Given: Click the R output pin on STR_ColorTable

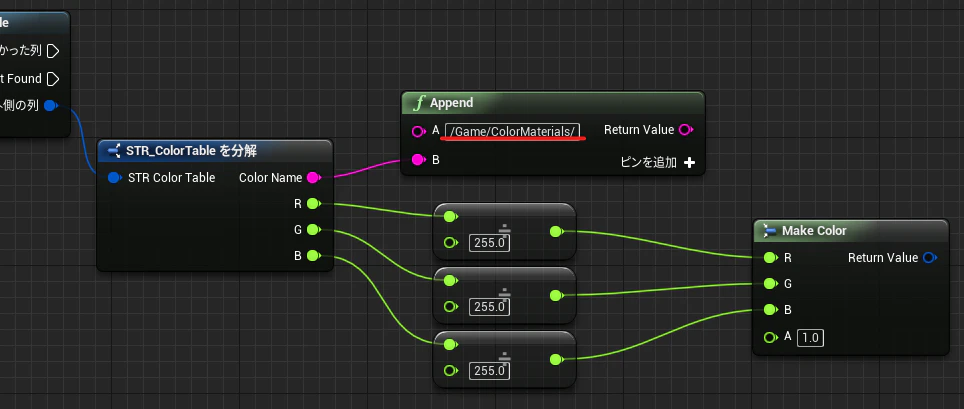Looking at the screenshot, I should 314,204.
